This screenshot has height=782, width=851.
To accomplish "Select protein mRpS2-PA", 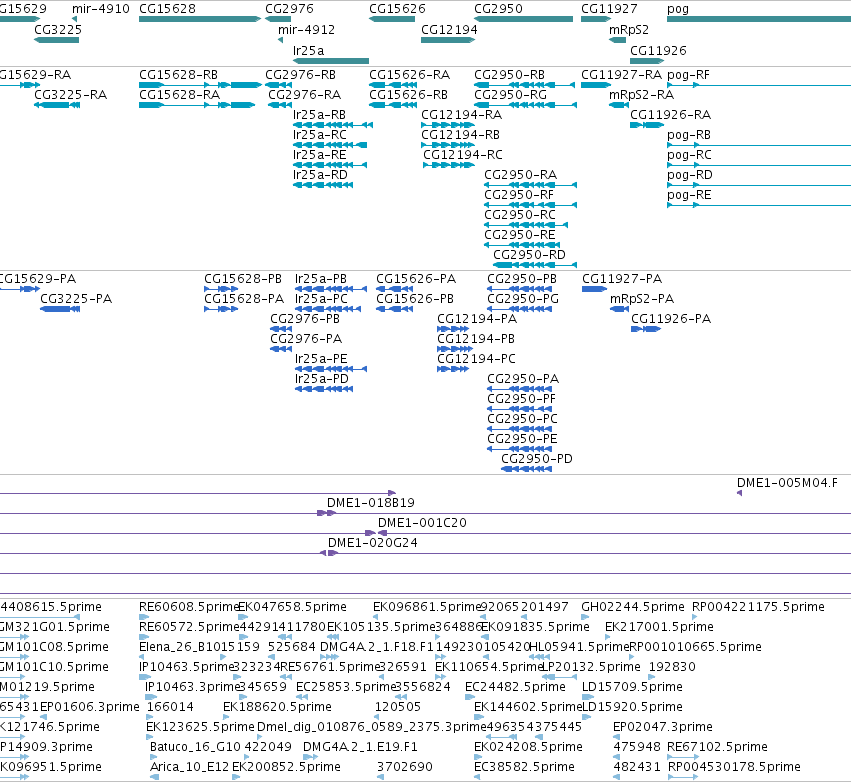I will coord(642,299).
